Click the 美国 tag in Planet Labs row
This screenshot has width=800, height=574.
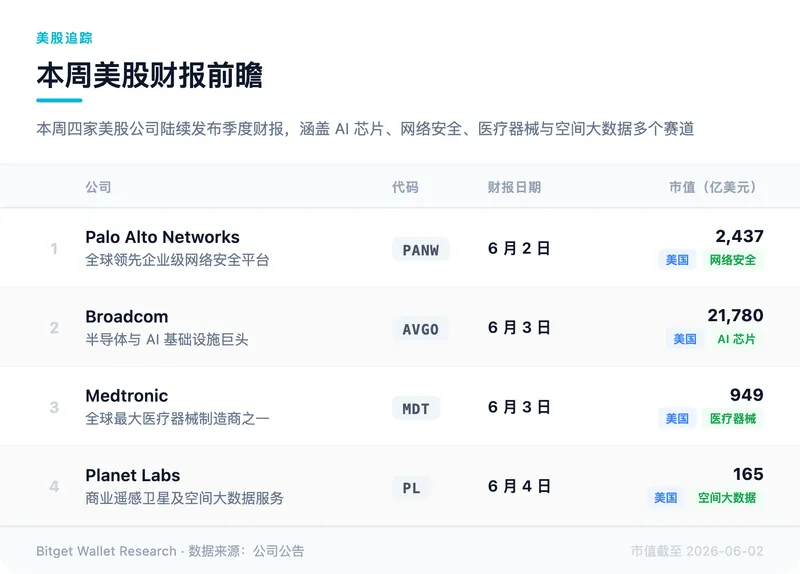point(666,498)
